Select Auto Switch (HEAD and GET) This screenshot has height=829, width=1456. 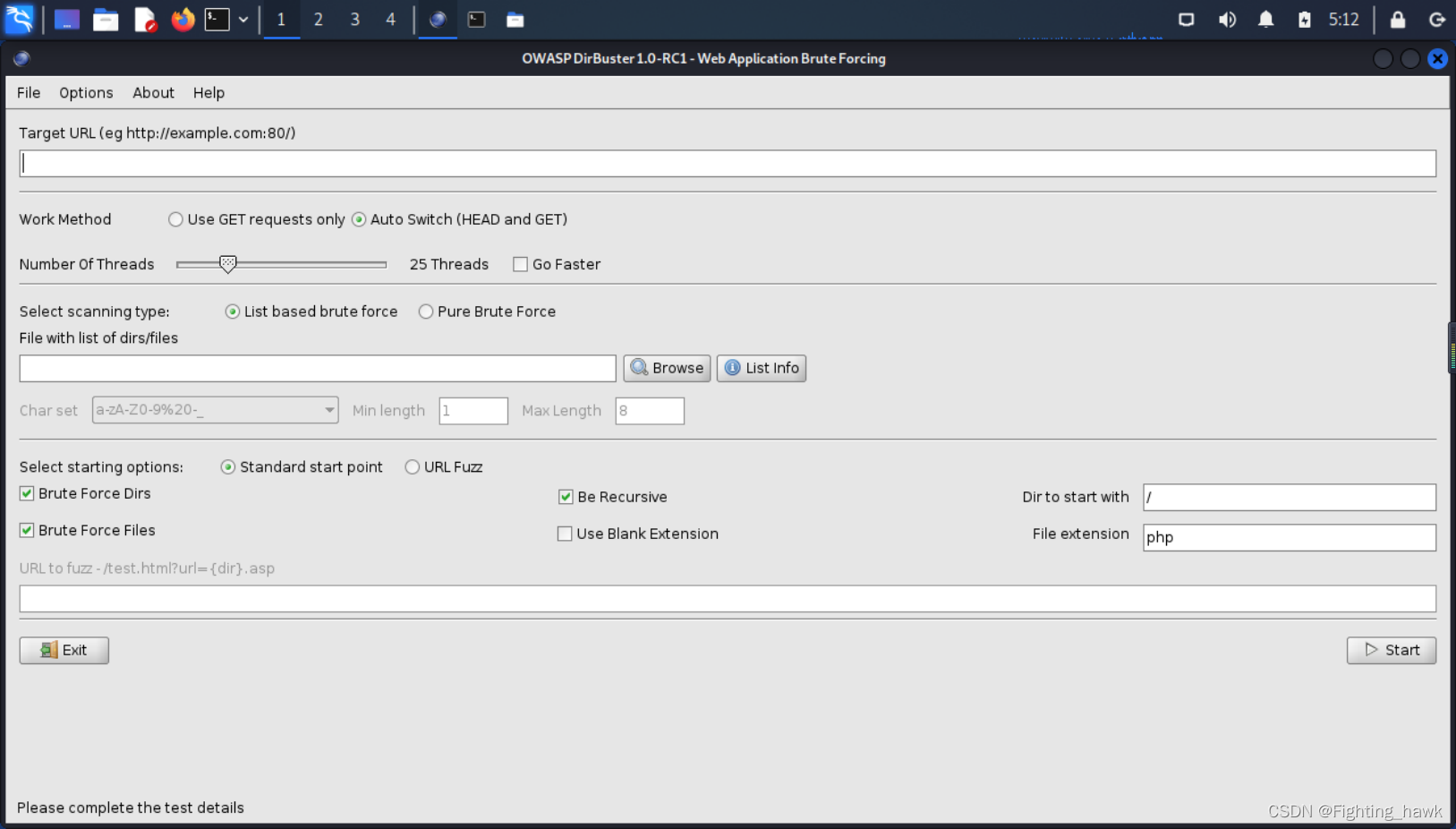click(x=460, y=219)
